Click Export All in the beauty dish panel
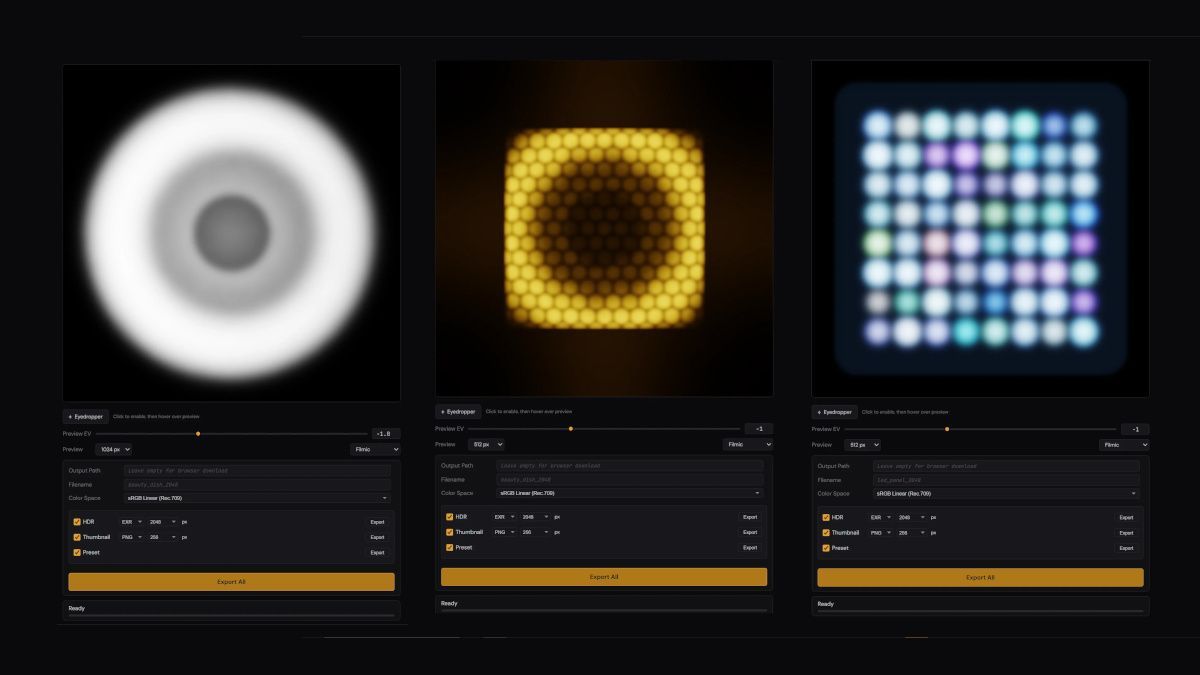 (231, 581)
